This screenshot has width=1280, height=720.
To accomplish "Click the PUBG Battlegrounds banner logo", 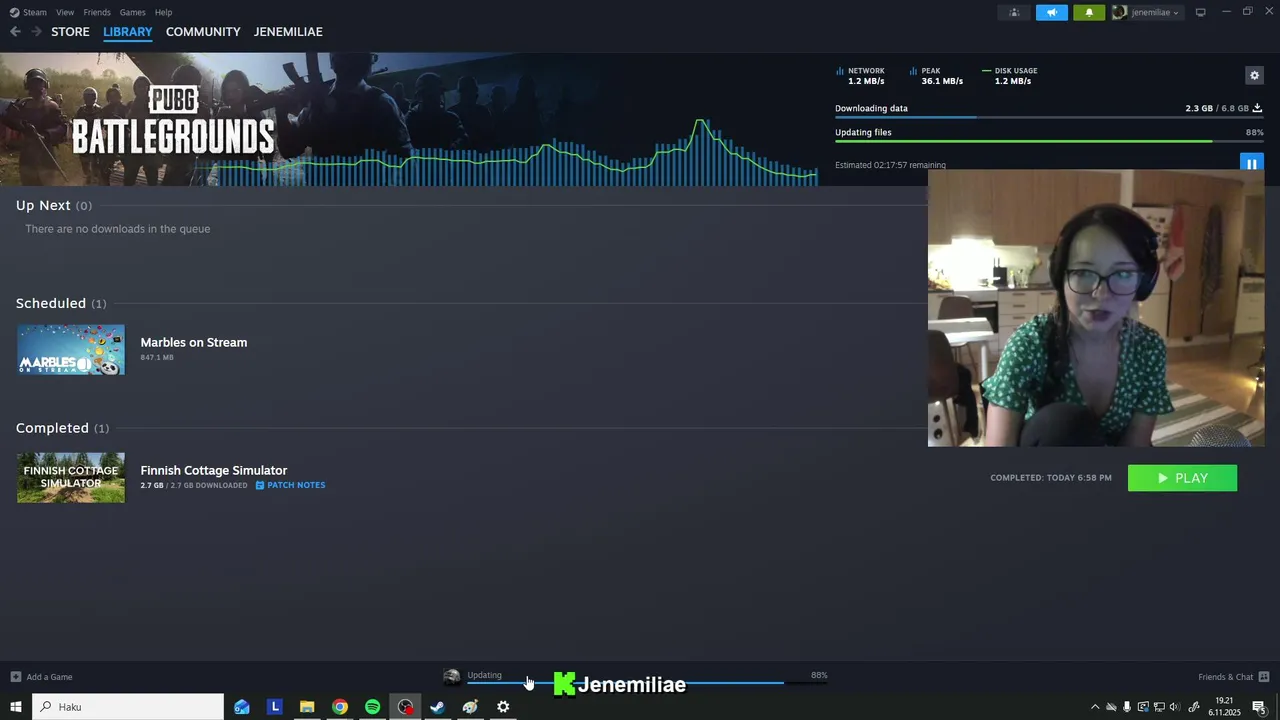I will pyautogui.click(x=173, y=120).
